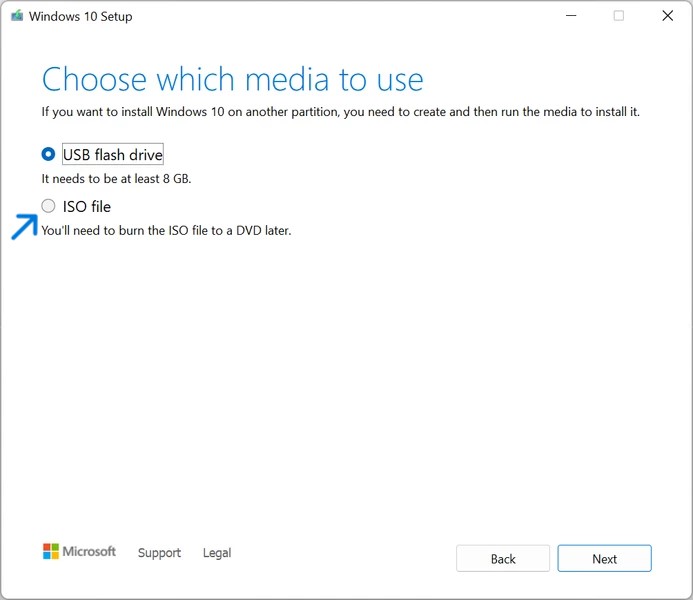Minimize the Windows 10 Setup window
The width and height of the screenshot is (693, 600).
pyautogui.click(x=571, y=16)
